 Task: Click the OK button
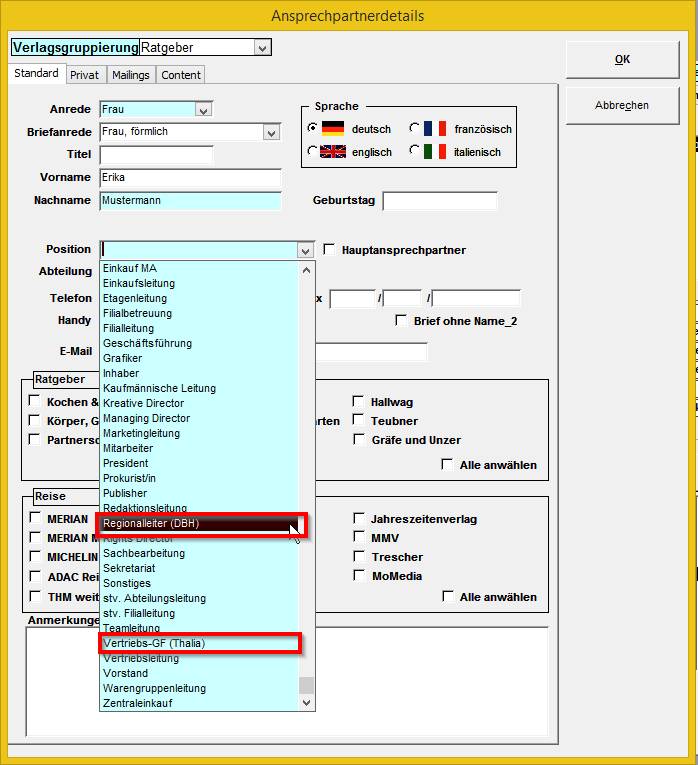(622, 60)
